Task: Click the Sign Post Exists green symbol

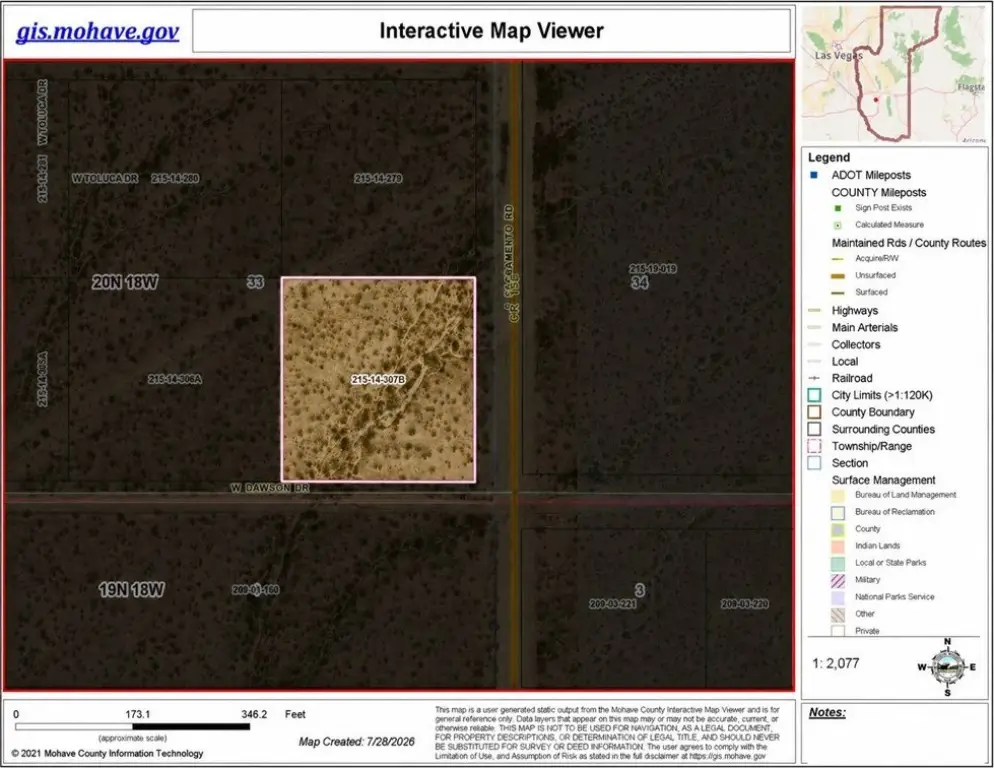Action: (x=837, y=208)
